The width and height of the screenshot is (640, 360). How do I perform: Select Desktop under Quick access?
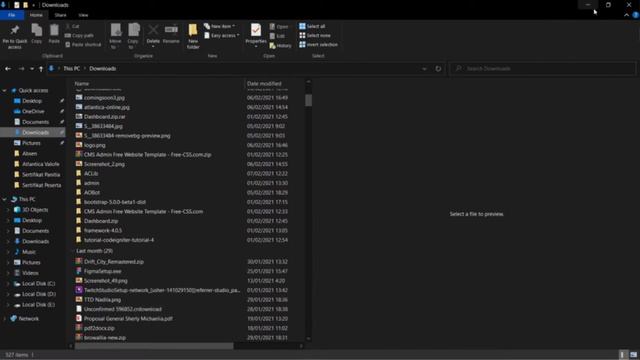[32, 101]
